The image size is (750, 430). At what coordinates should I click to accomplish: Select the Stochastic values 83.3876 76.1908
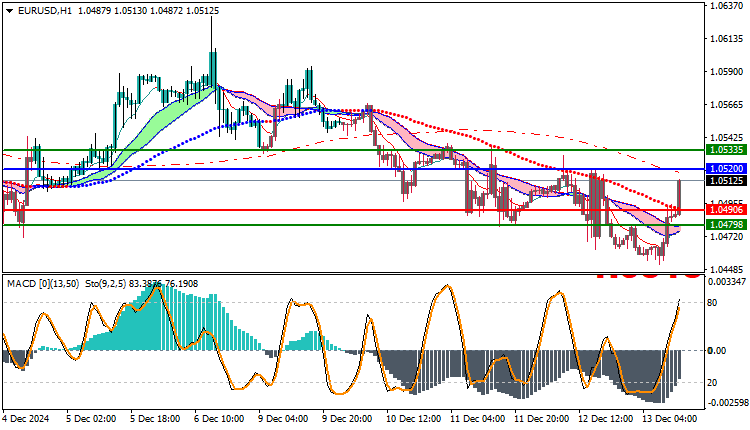pos(164,284)
